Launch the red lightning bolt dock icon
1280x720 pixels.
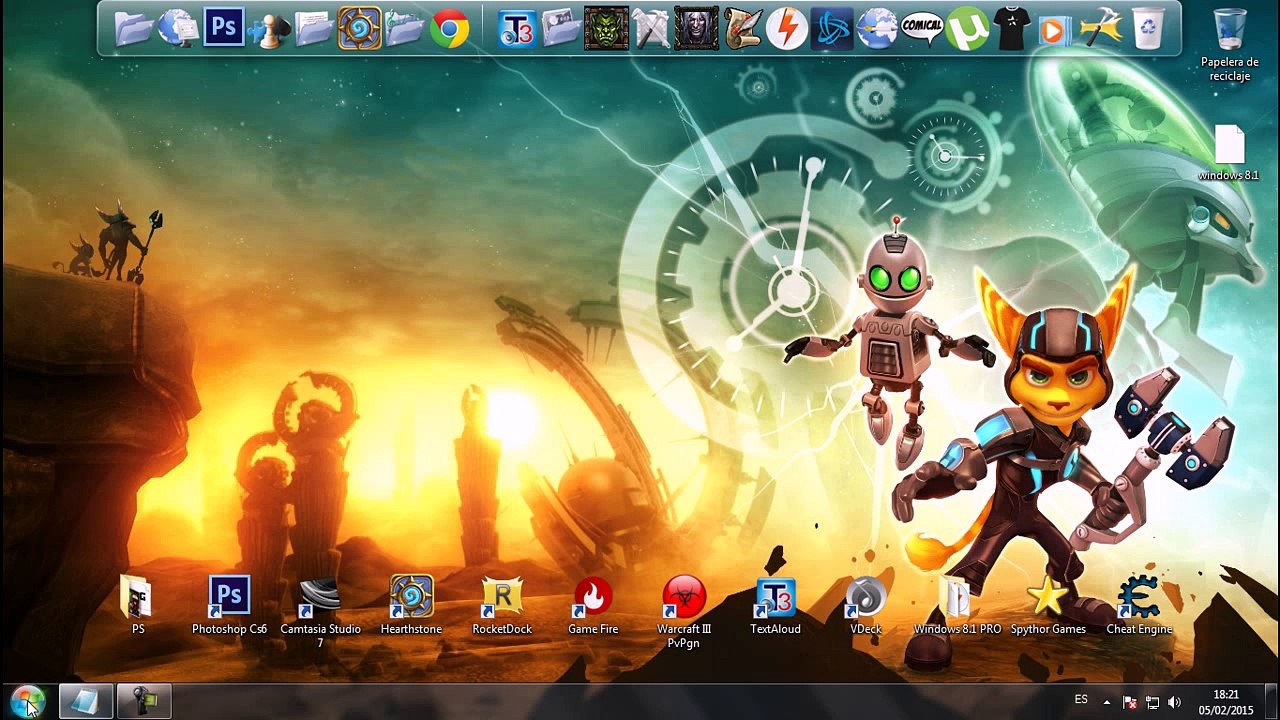(786, 28)
